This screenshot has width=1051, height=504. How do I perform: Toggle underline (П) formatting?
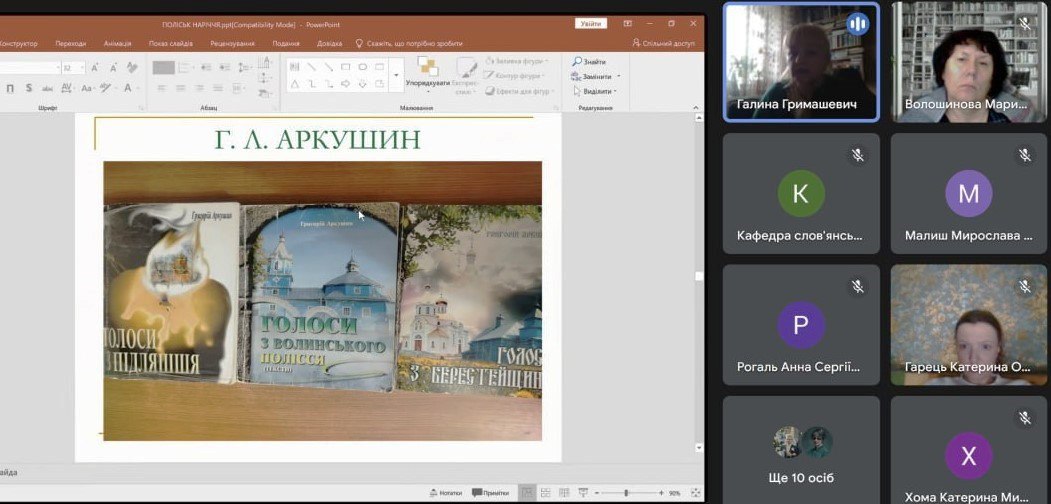point(10,88)
